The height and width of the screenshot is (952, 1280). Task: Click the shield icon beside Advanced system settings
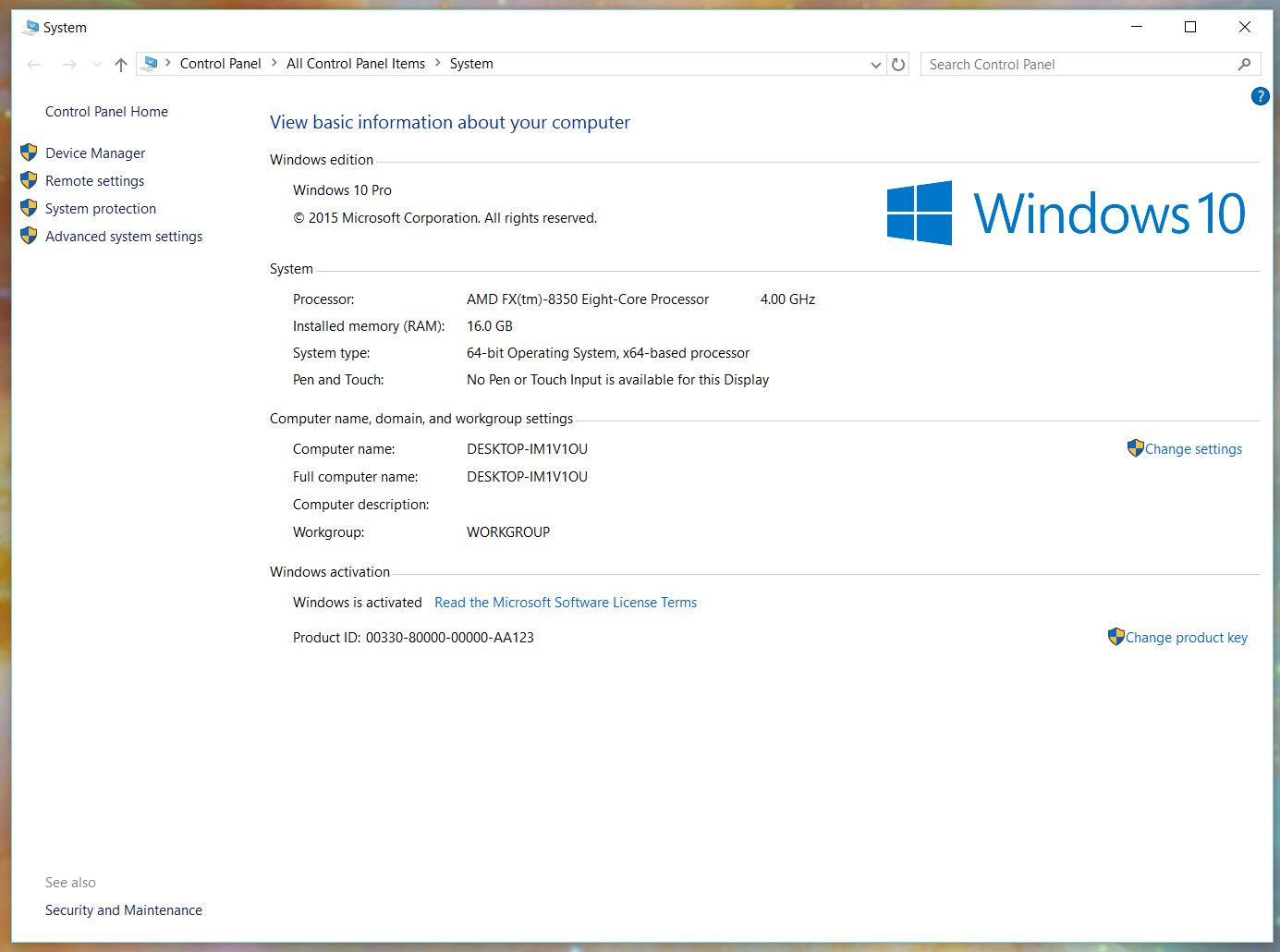(x=29, y=236)
